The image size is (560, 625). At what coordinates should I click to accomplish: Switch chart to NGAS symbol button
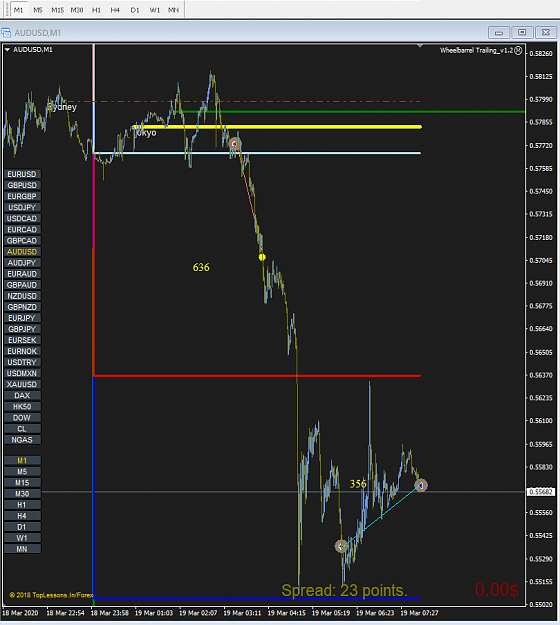22,440
